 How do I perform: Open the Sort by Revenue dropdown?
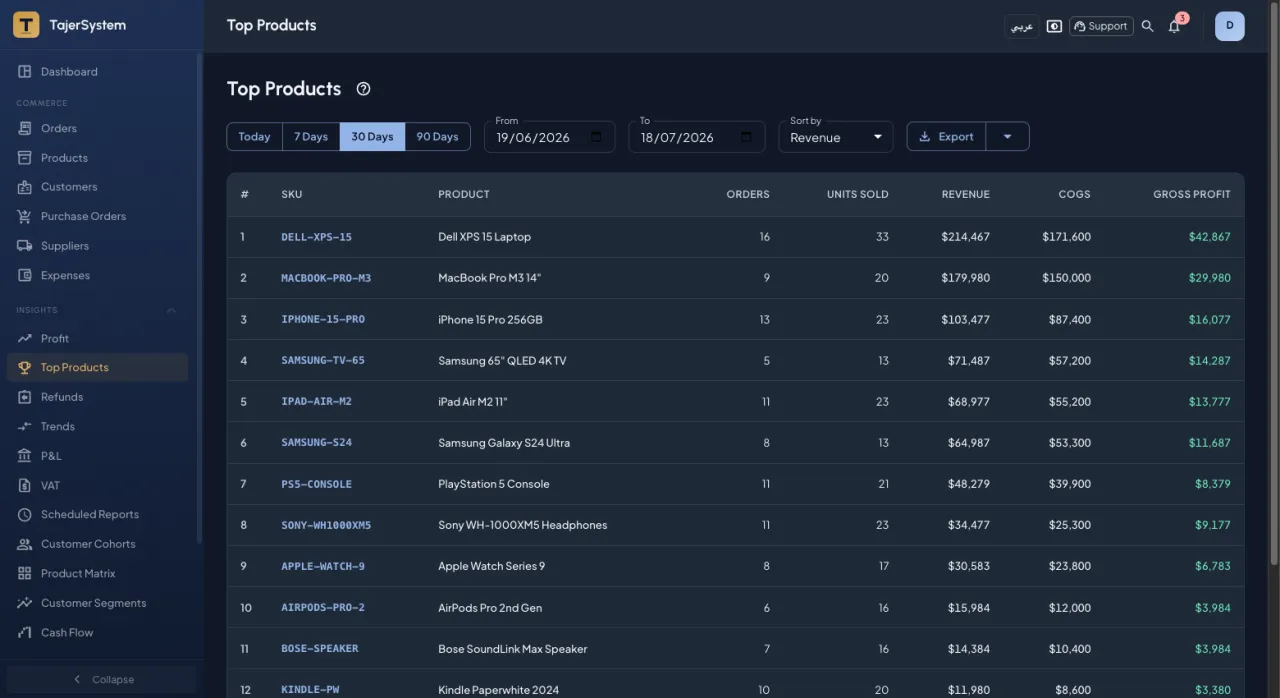[836, 137]
